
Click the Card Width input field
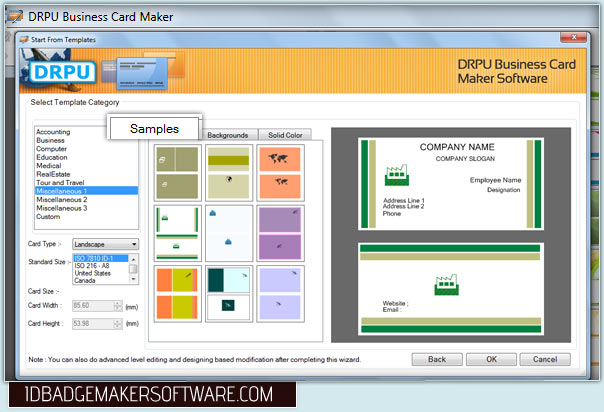point(93,306)
